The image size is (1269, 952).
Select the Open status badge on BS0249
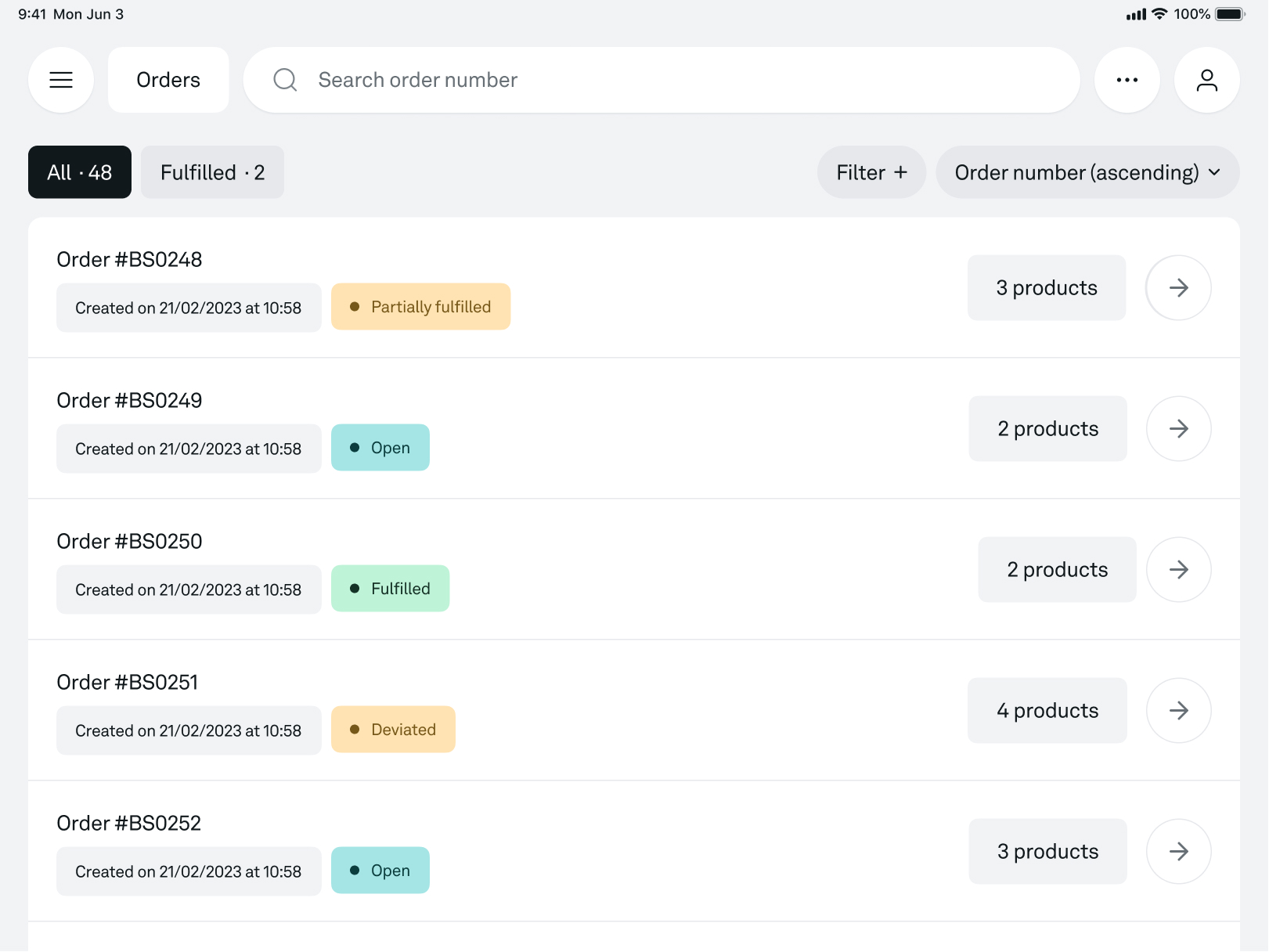pyautogui.click(x=380, y=448)
